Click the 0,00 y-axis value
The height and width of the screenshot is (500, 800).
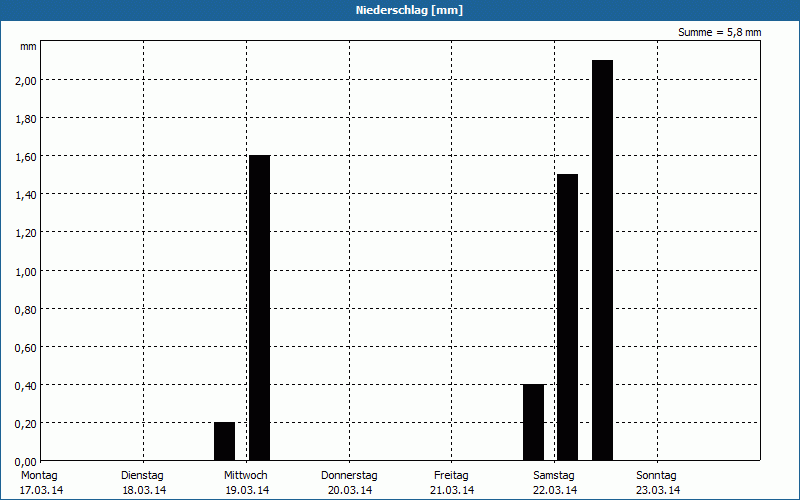[x=27, y=462]
